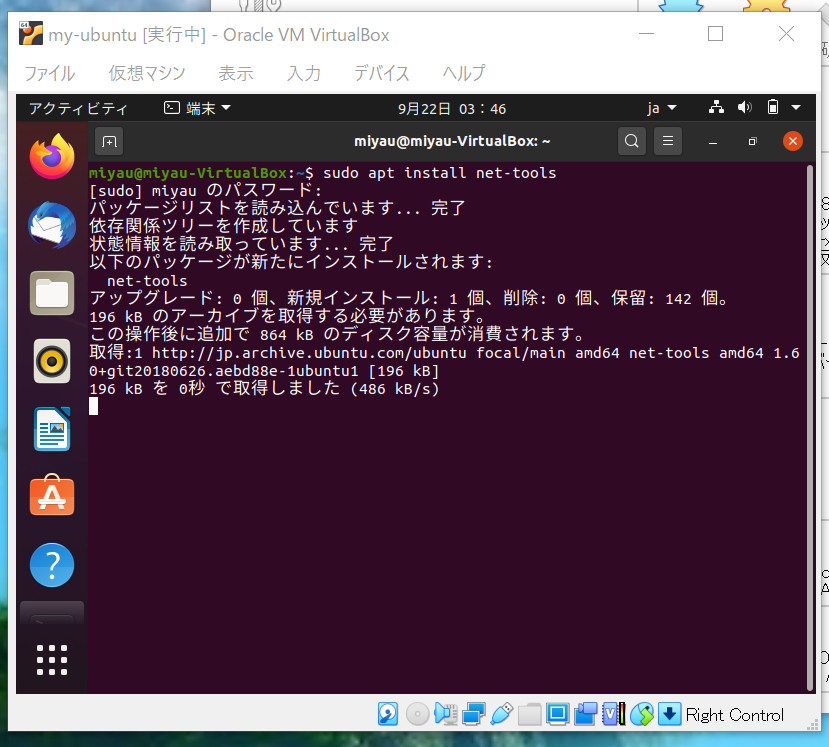The width and height of the screenshot is (829, 747).
Task: Open the 表示 menu
Action: point(236,73)
